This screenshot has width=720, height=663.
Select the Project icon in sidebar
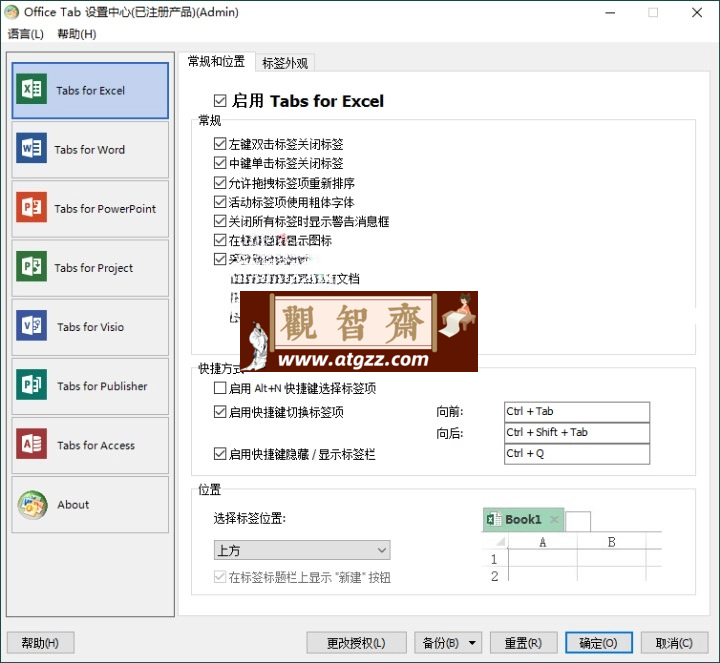click(x=31, y=266)
